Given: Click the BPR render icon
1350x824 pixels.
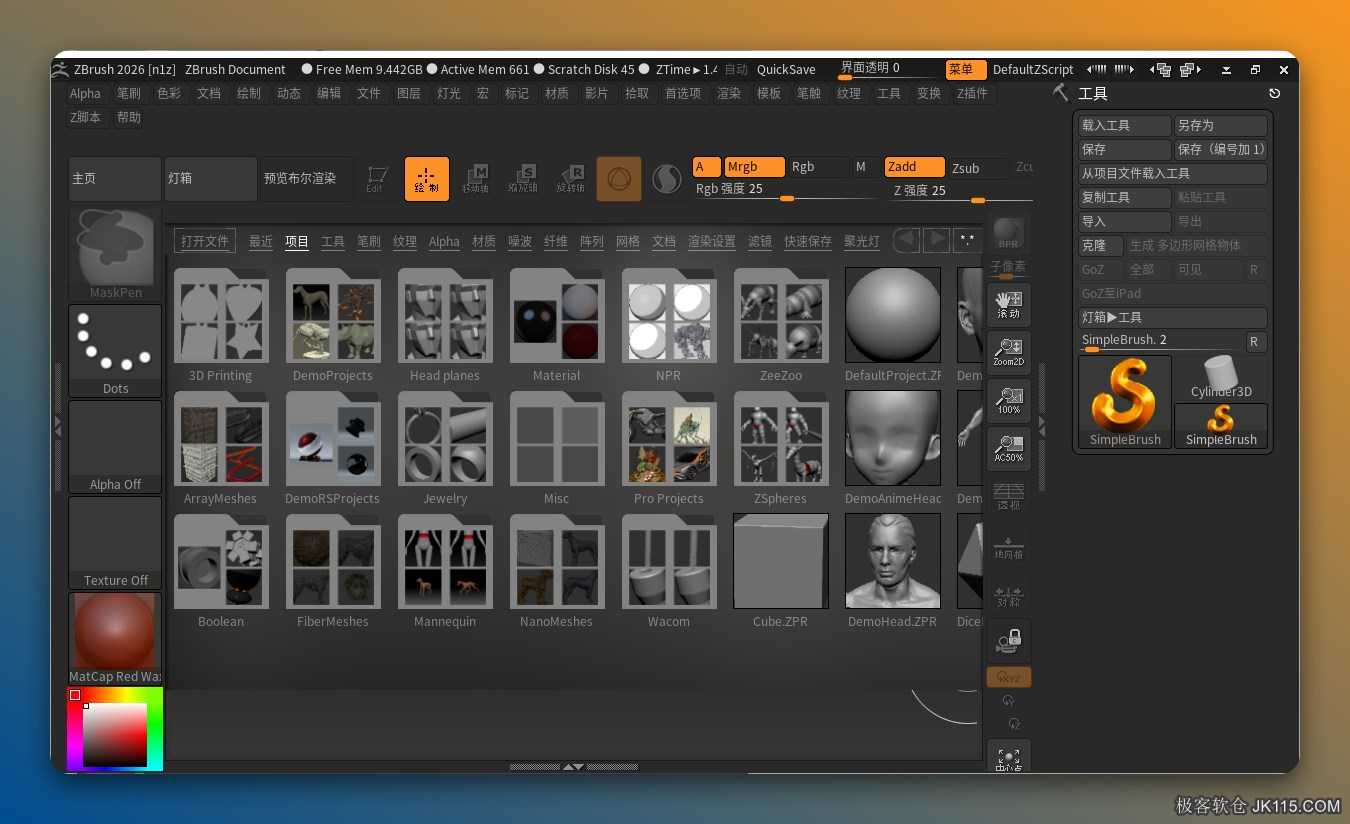Looking at the screenshot, I should (1009, 233).
